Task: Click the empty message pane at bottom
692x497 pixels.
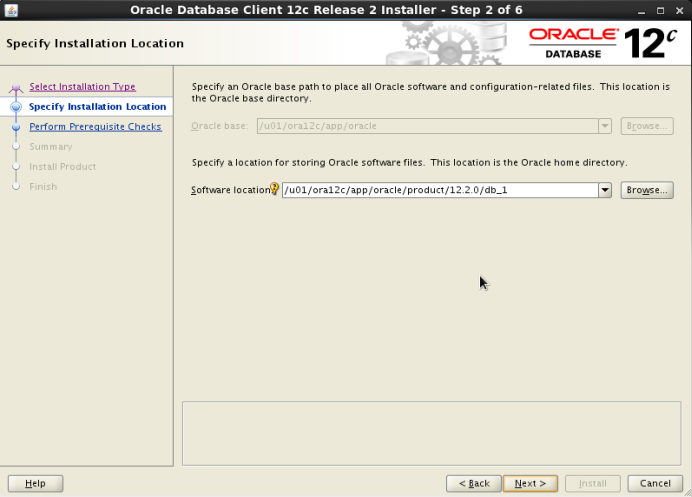Action: click(432, 433)
